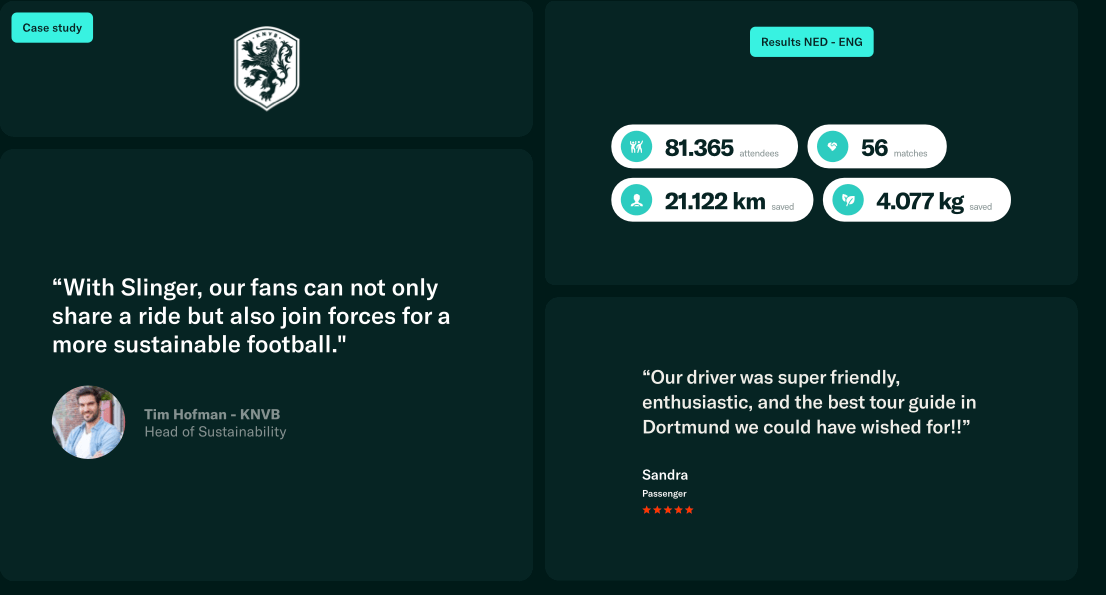
Task: Click the Head of Sustainability subtitle
Action: [215, 432]
